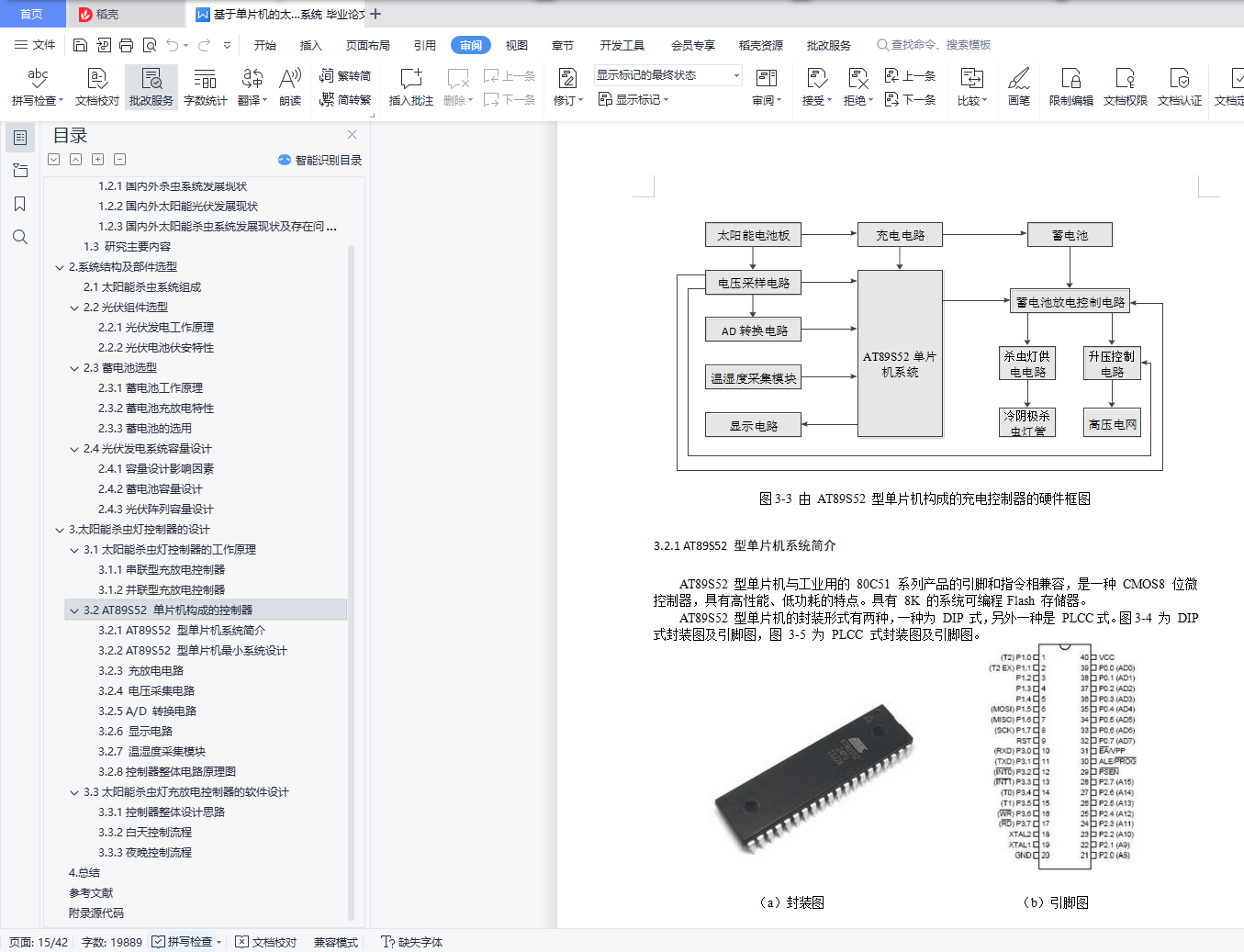Collapse the 3.3 outline section arrow
The image size is (1244, 952).
pos(74,793)
